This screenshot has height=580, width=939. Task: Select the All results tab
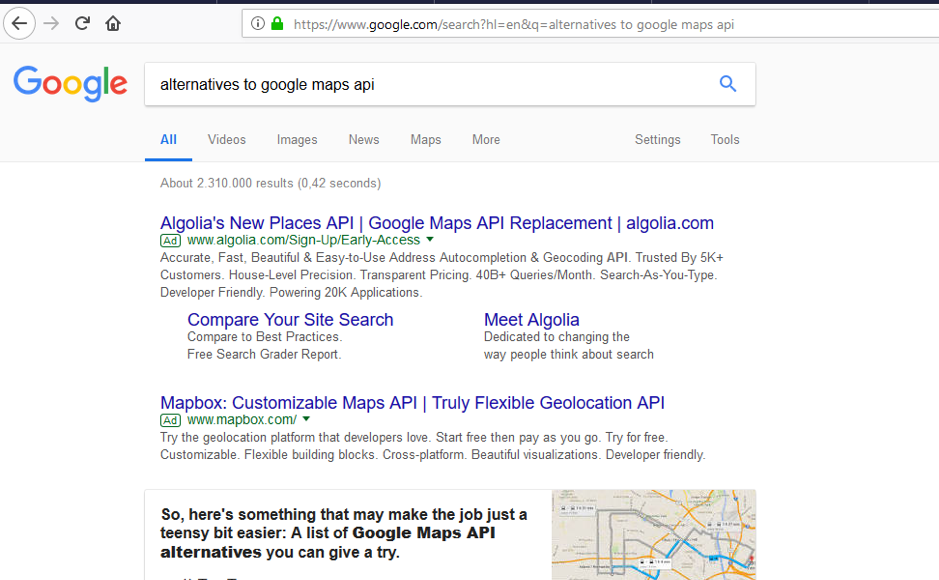point(168,139)
